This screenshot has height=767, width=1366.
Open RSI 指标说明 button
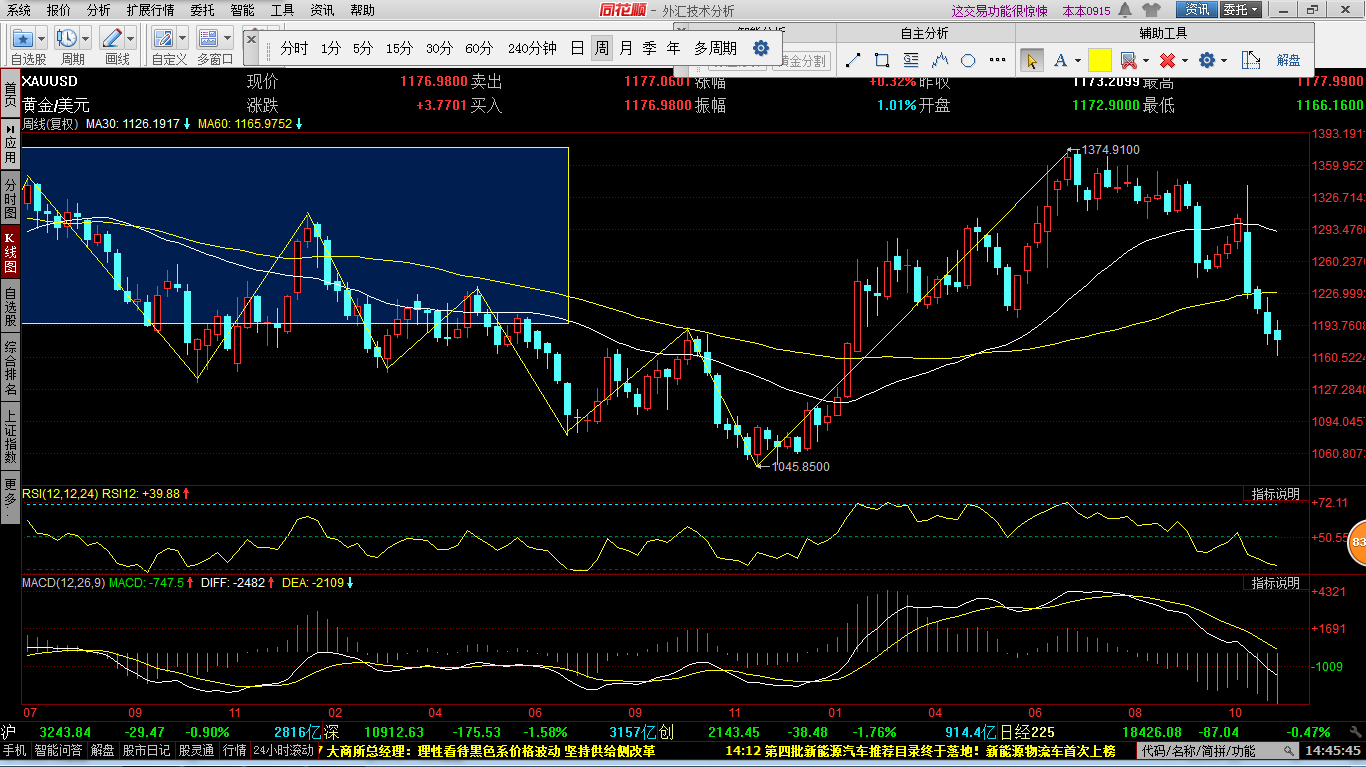pyautogui.click(x=1275, y=494)
